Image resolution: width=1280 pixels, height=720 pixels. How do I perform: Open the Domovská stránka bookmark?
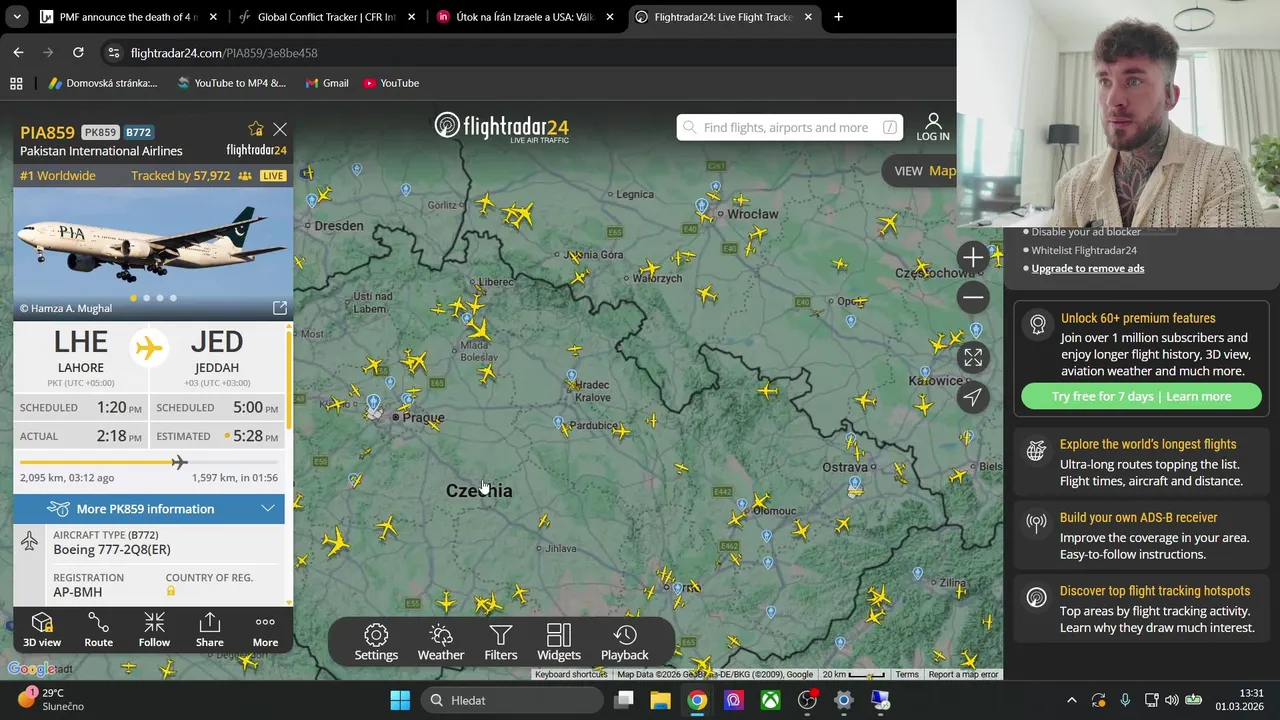(x=103, y=83)
